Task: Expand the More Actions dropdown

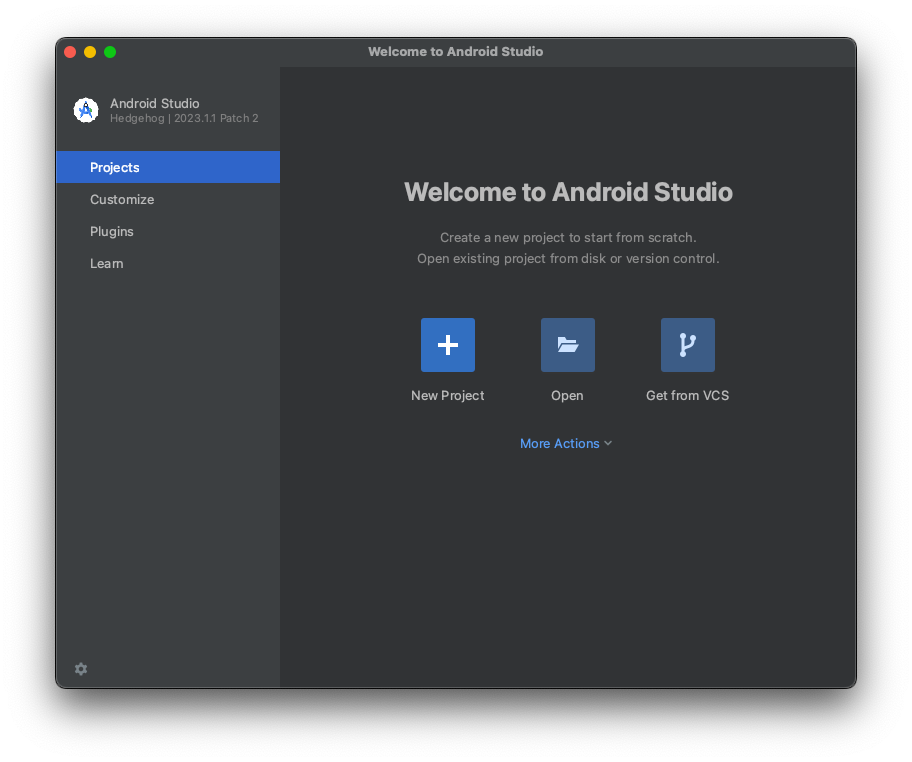Action: coord(565,443)
